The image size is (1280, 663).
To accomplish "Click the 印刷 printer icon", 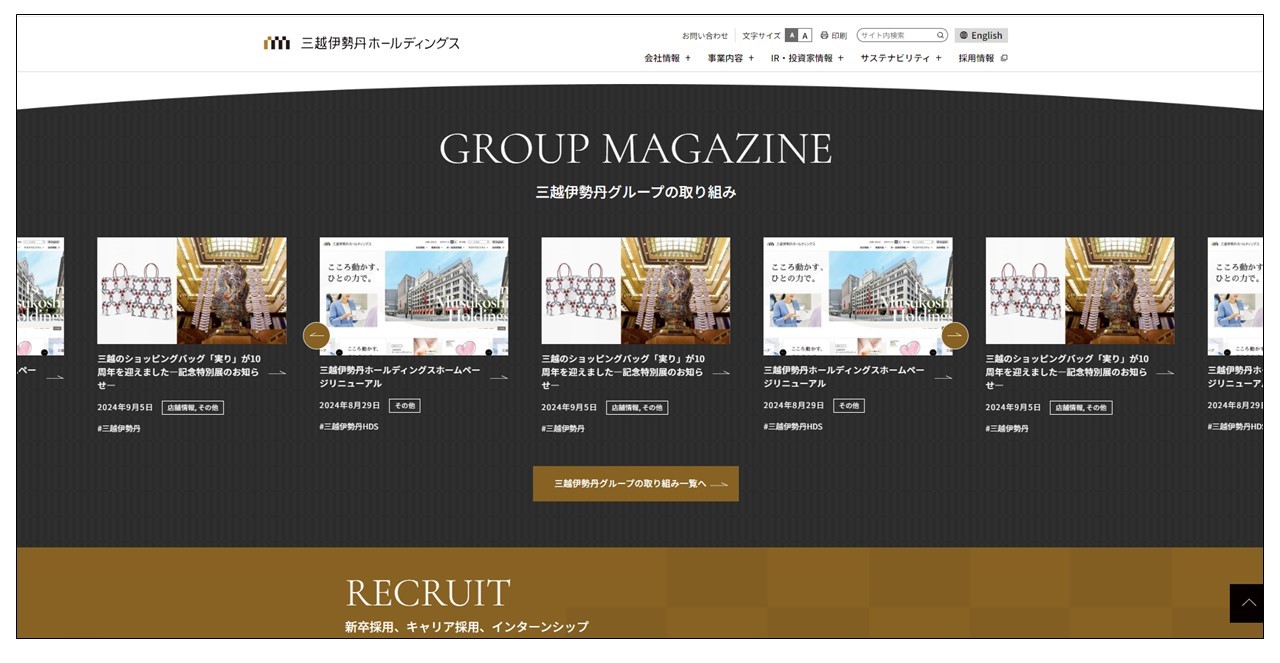I will click(825, 35).
